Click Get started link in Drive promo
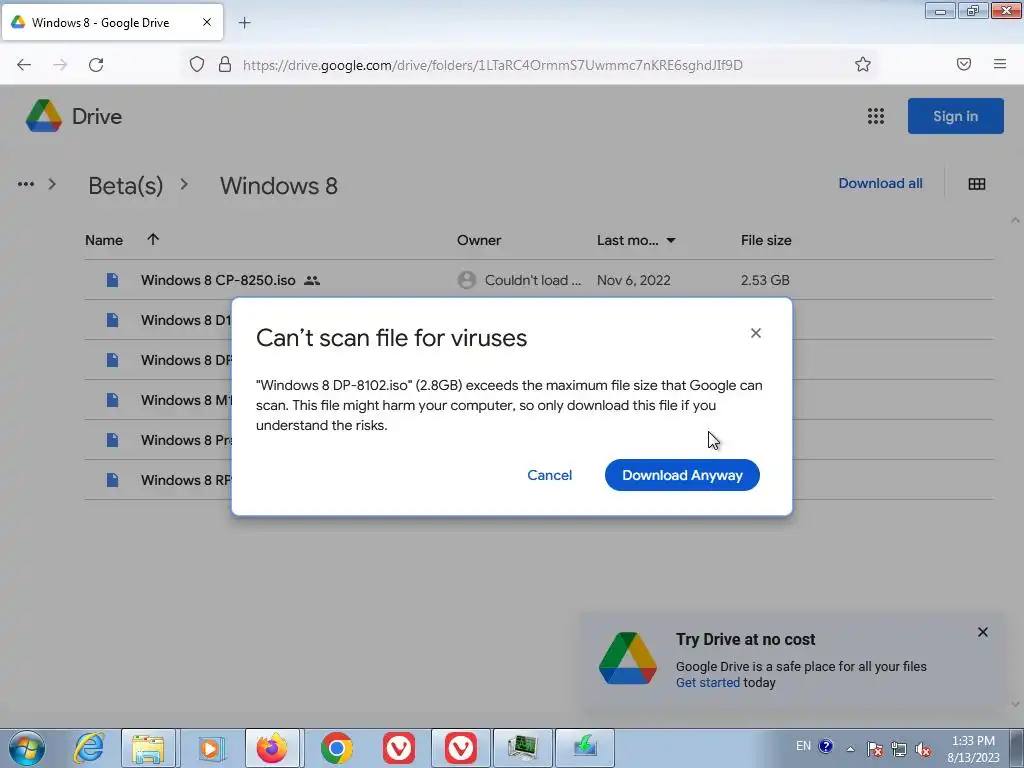The width and height of the screenshot is (1024, 768). [707, 682]
